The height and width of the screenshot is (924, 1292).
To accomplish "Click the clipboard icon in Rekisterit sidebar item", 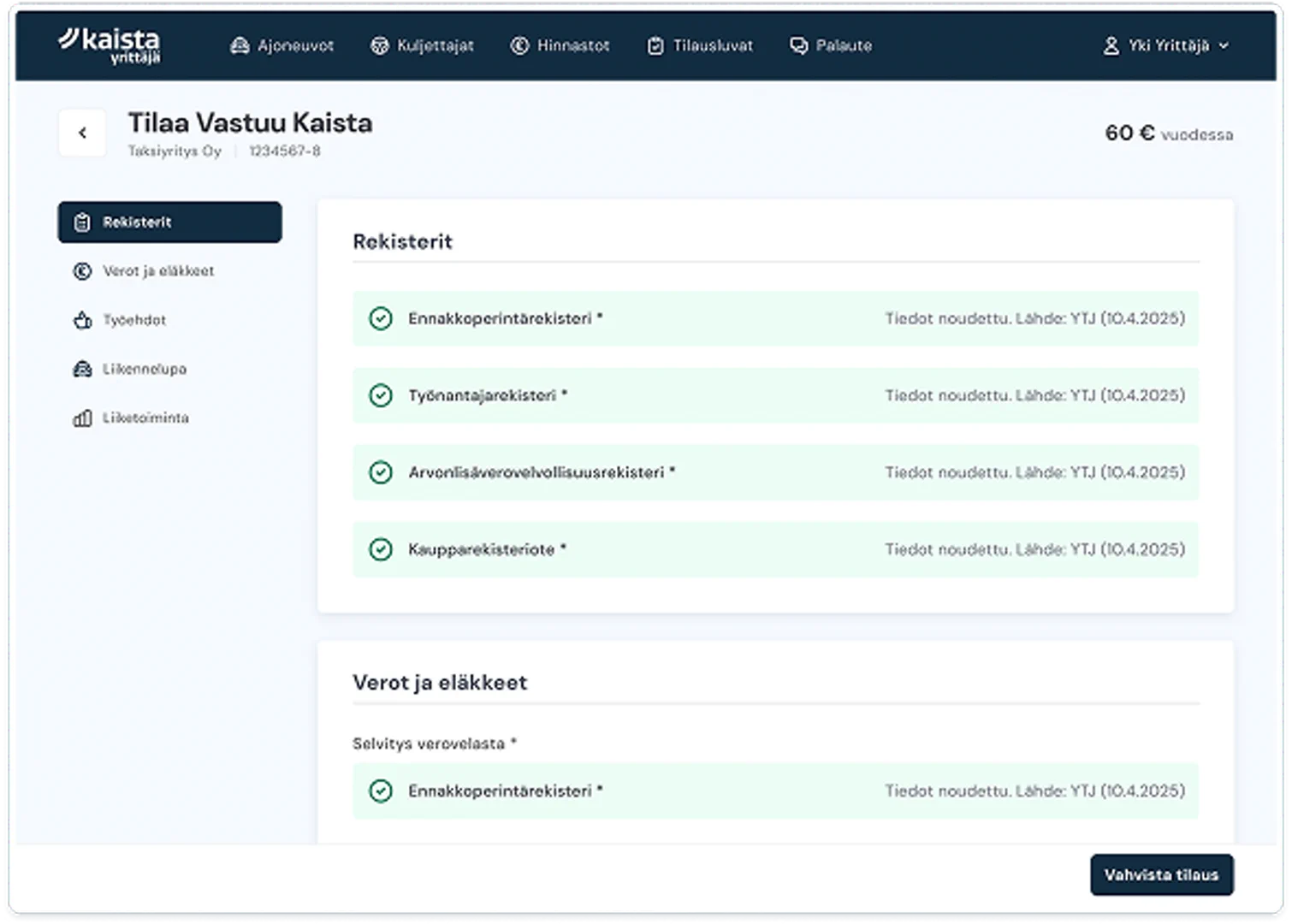I will (82, 222).
